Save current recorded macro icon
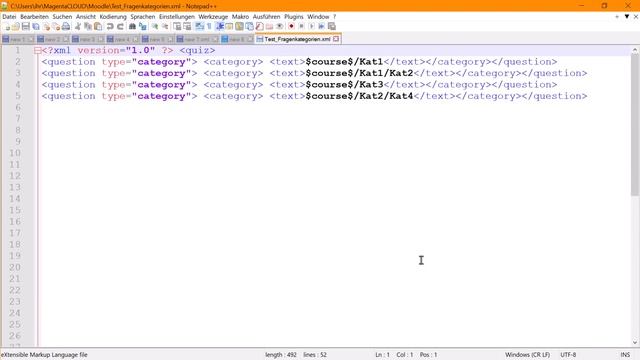 tap(332, 27)
